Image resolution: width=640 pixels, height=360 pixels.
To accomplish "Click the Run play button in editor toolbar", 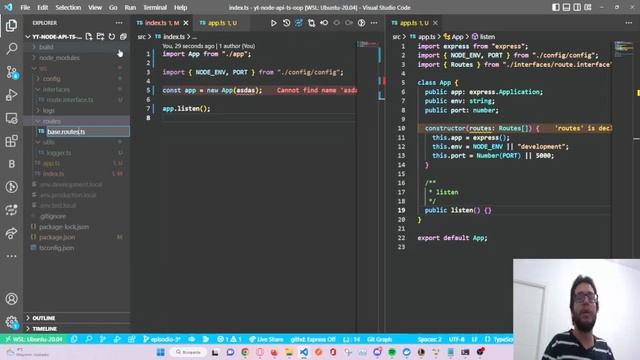I will [273, 23].
